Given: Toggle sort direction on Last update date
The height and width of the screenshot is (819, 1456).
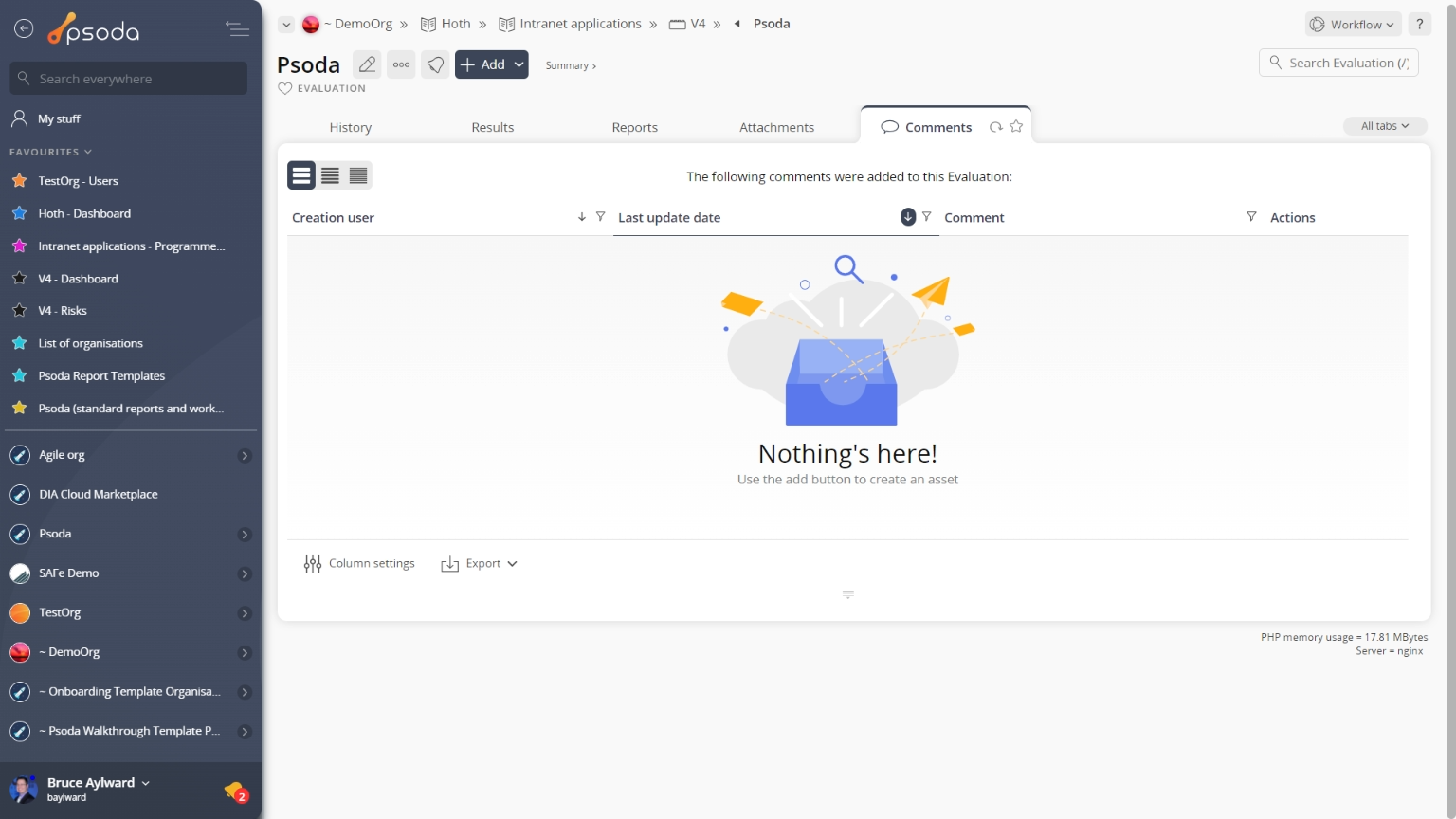Looking at the screenshot, I should coord(908,217).
